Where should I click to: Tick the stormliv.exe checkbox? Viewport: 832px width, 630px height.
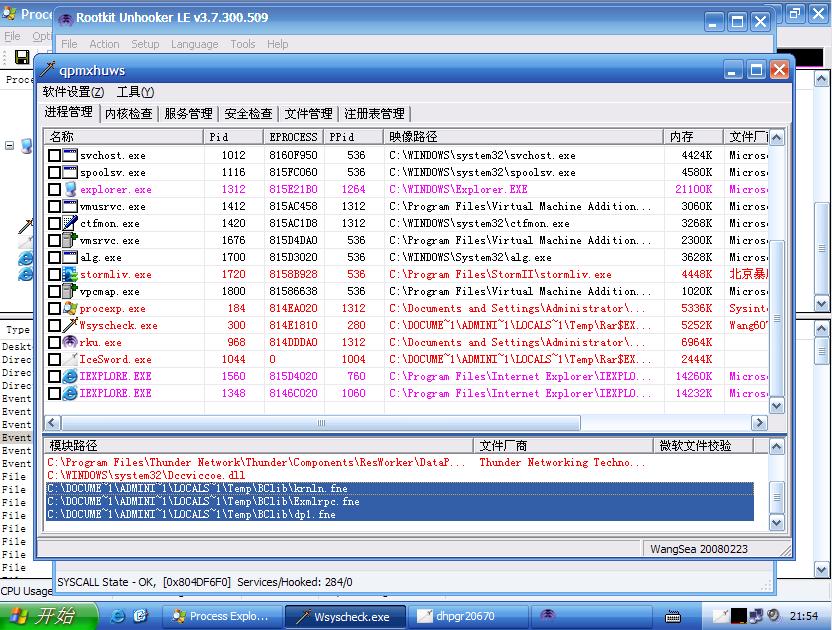point(54,274)
